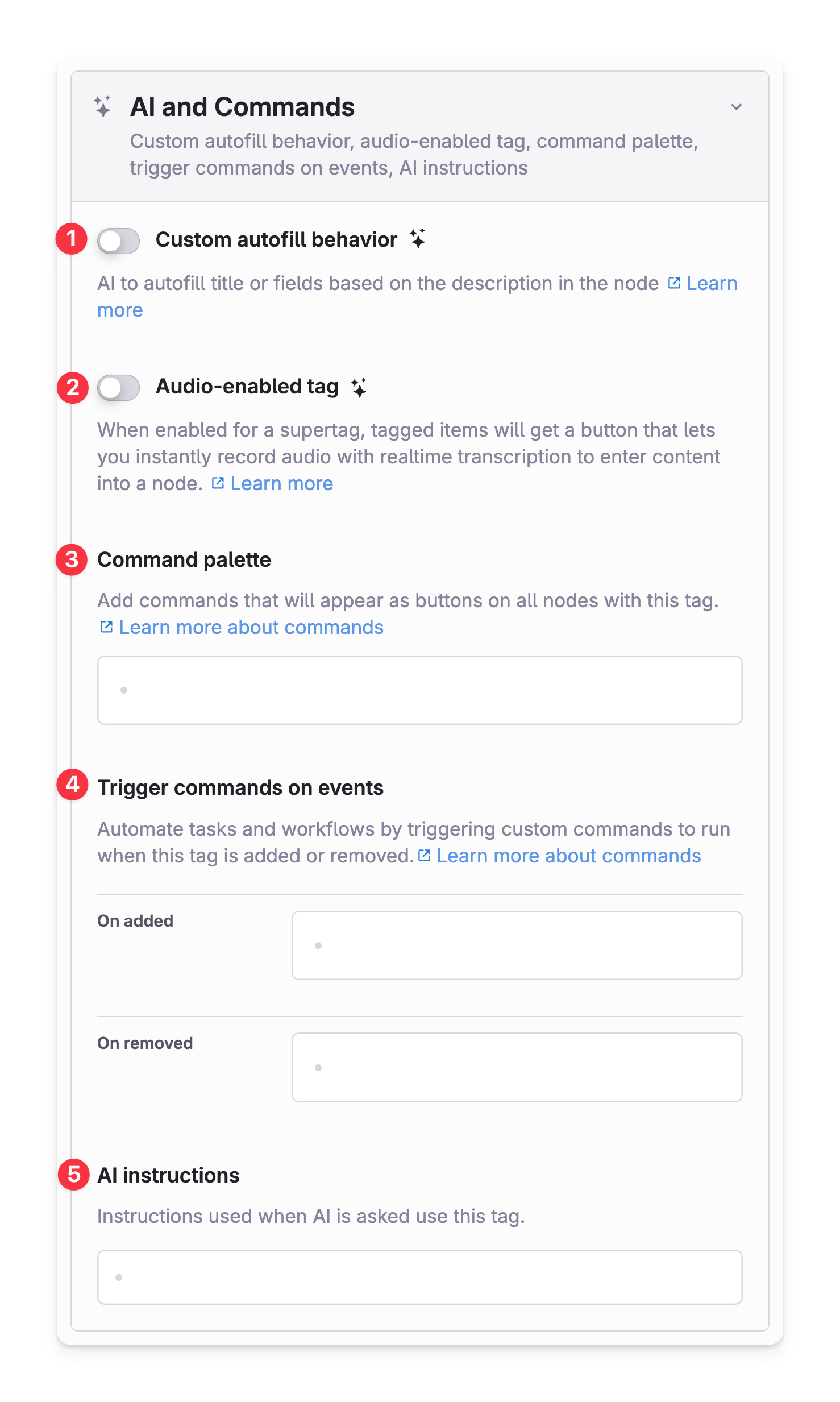Viewport: 840px width, 1402px height.
Task: Click the Command palette input box
Action: pos(420,690)
